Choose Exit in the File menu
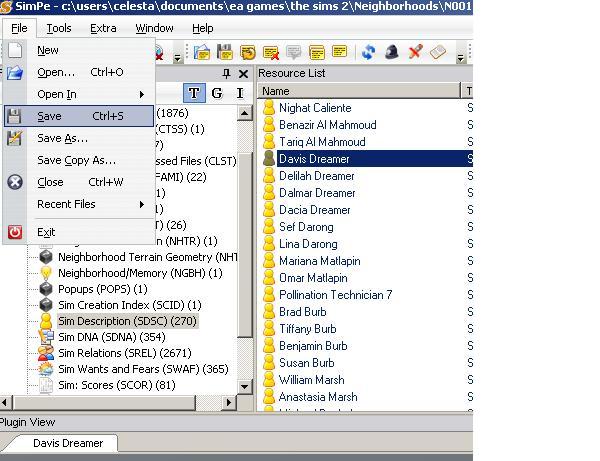 click(79, 232)
